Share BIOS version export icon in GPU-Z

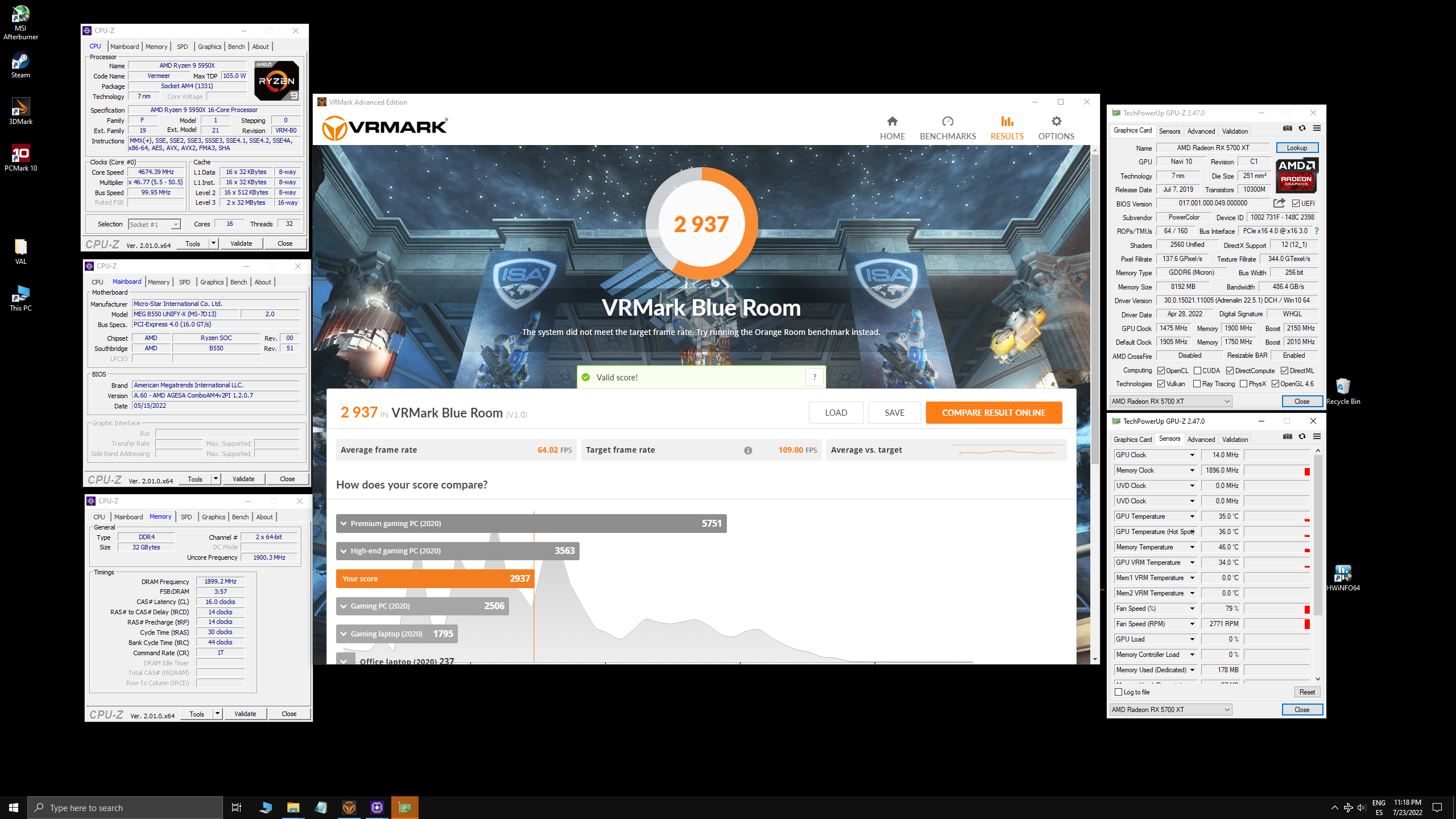(1279, 203)
